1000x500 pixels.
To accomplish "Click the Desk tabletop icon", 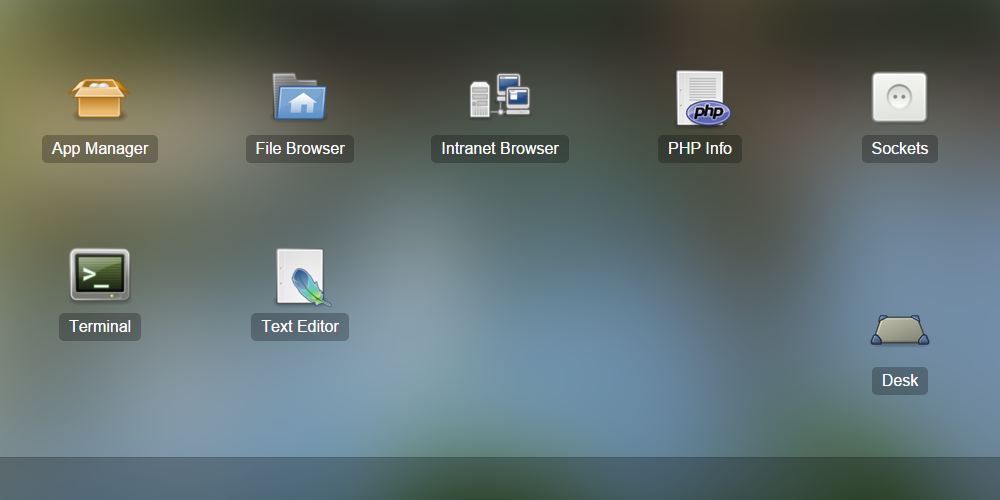I will [900, 330].
